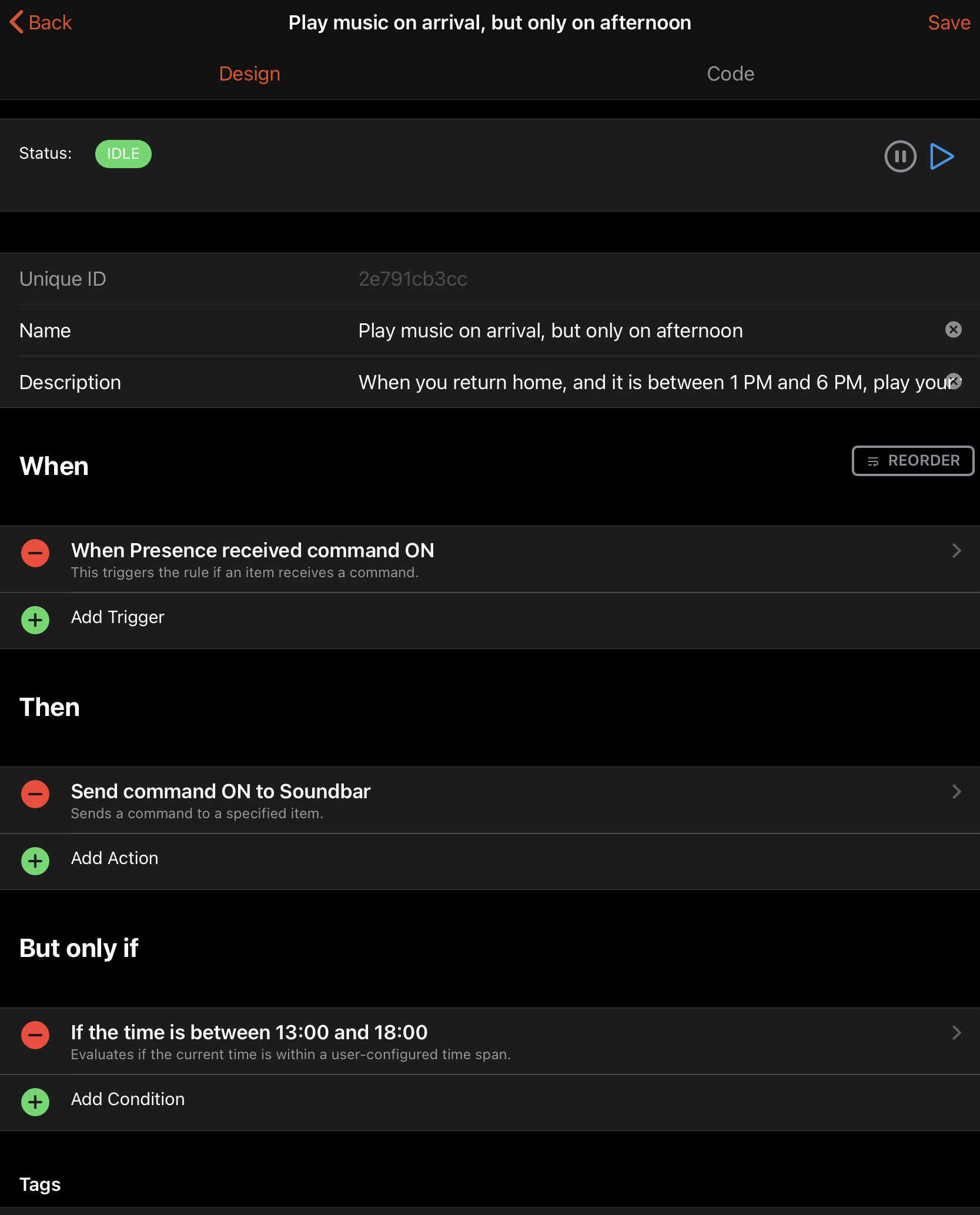Clear the Name field text
This screenshot has width=980, height=1215.
(x=953, y=330)
